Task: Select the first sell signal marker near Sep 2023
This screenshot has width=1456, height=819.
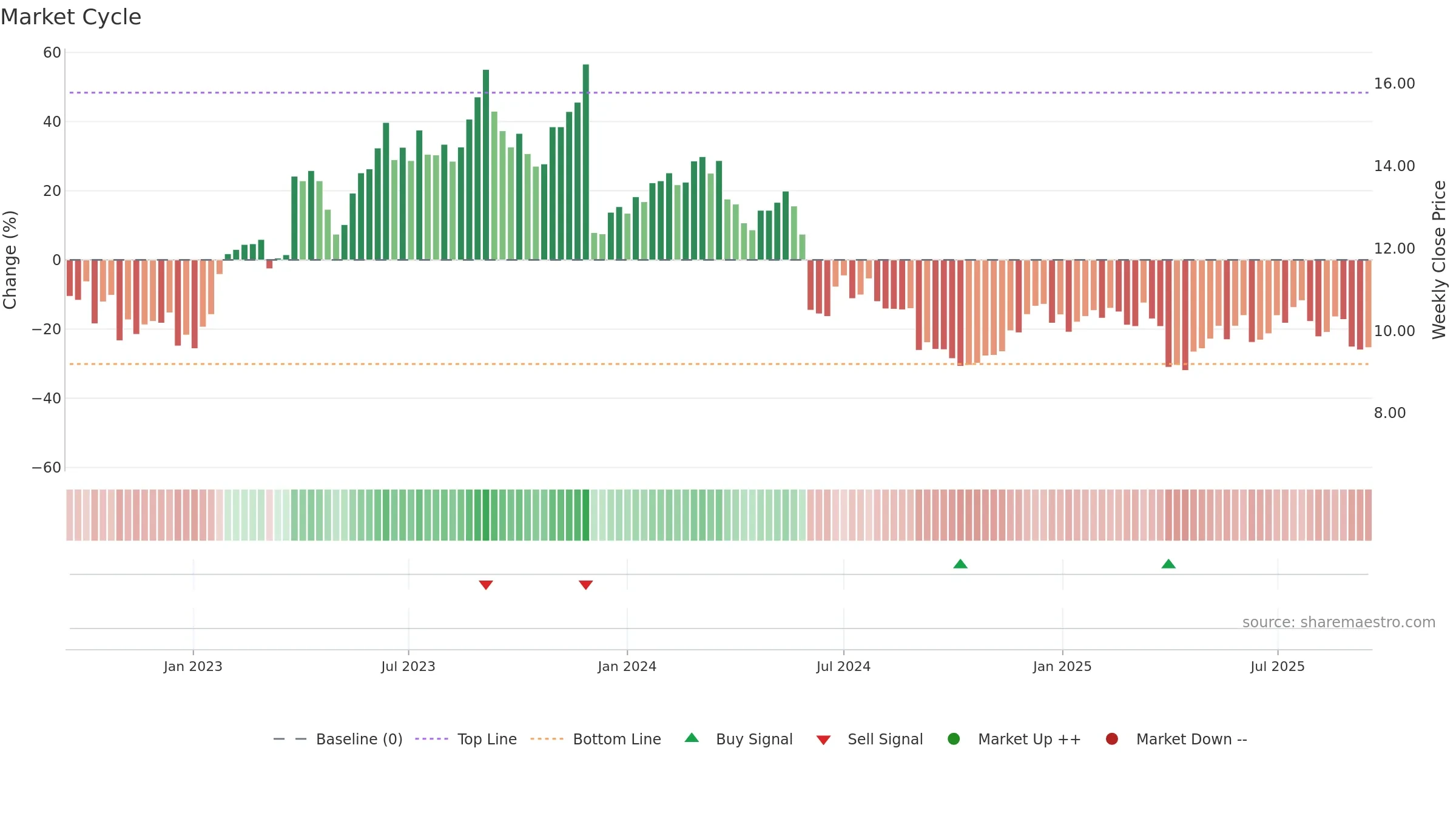Action: click(x=486, y=585)
